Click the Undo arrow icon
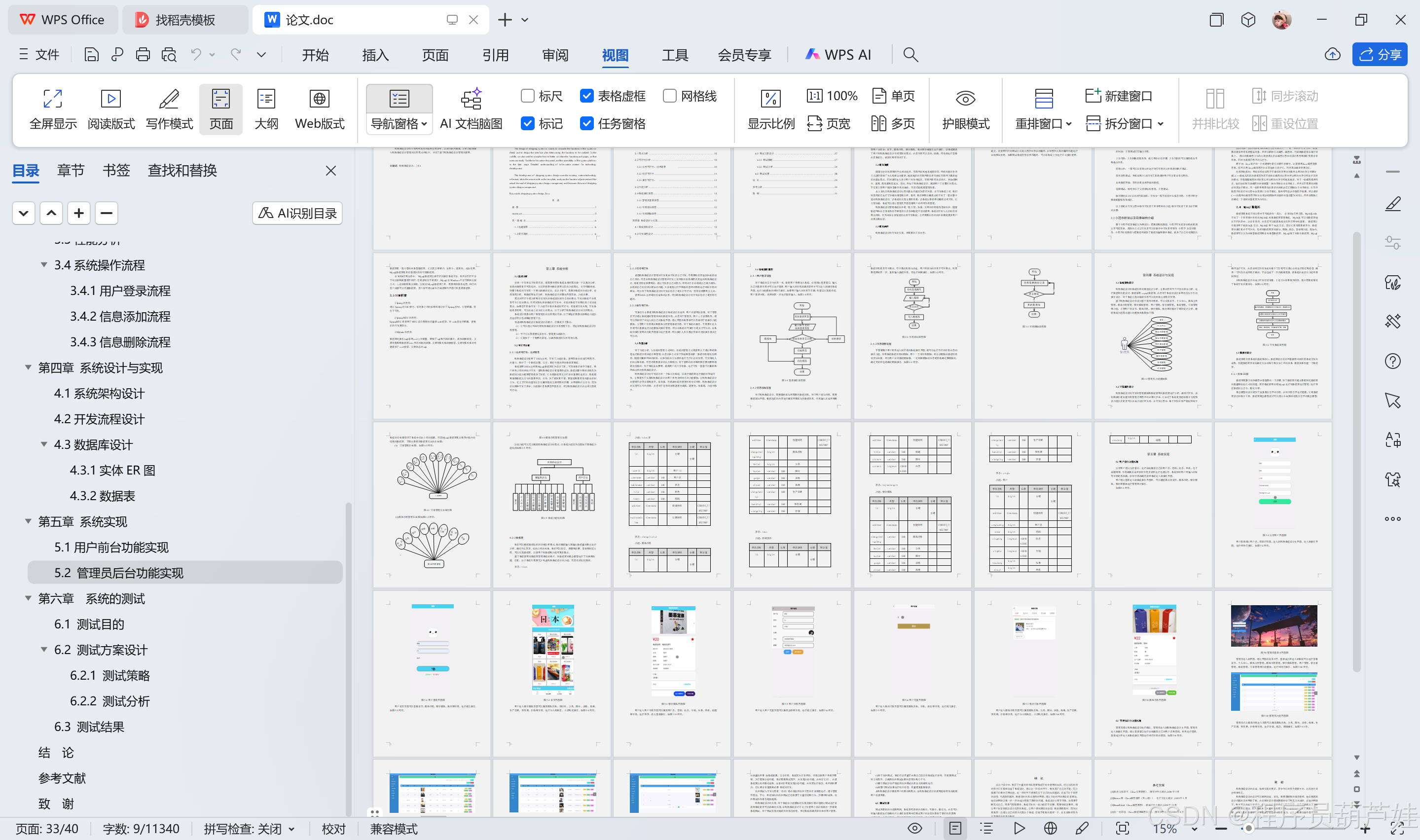The height and width of the screenshot is (840, 1420). click(196, 54)
